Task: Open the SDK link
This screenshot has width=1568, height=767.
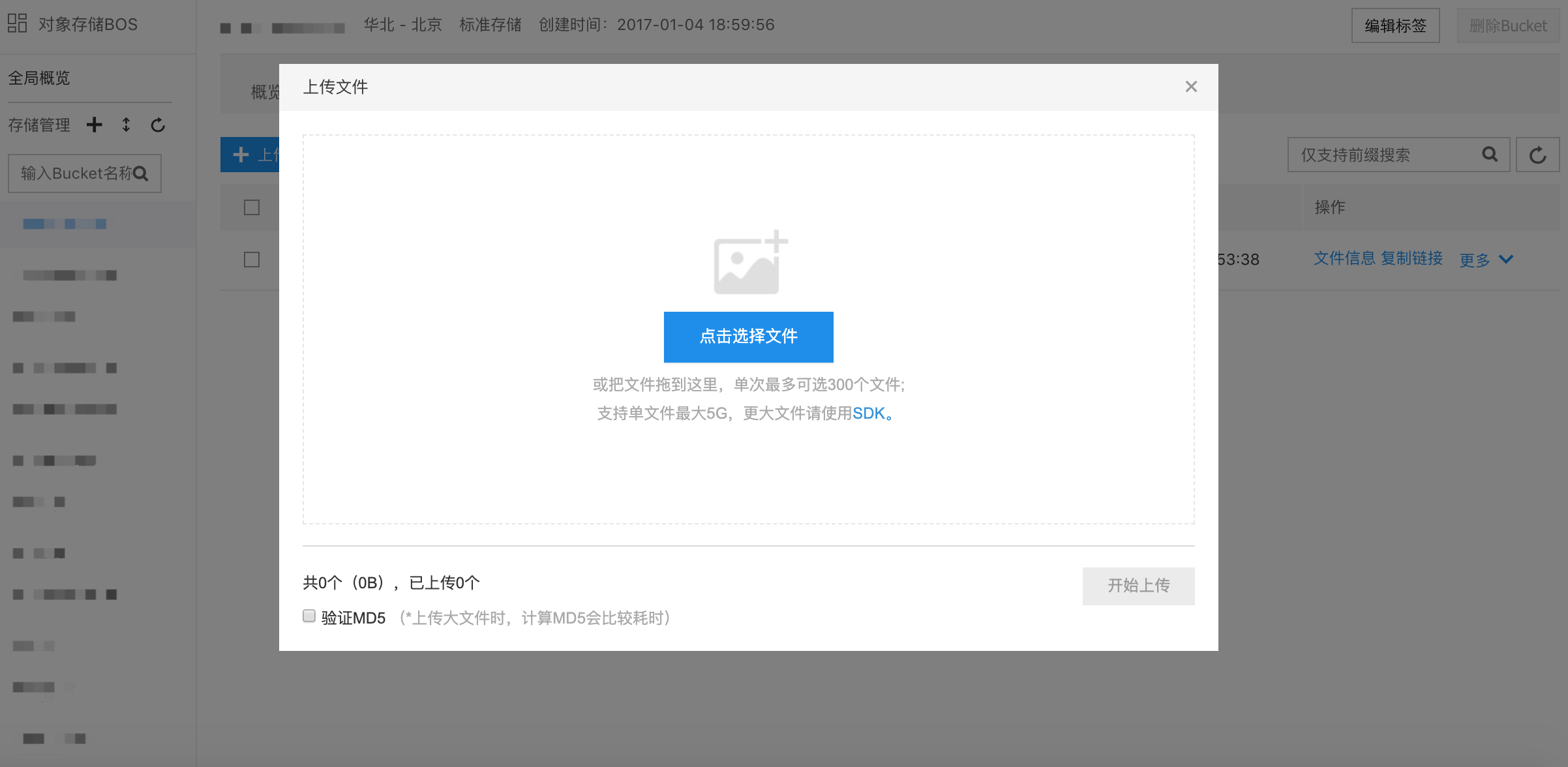Action: pos(868,413)
